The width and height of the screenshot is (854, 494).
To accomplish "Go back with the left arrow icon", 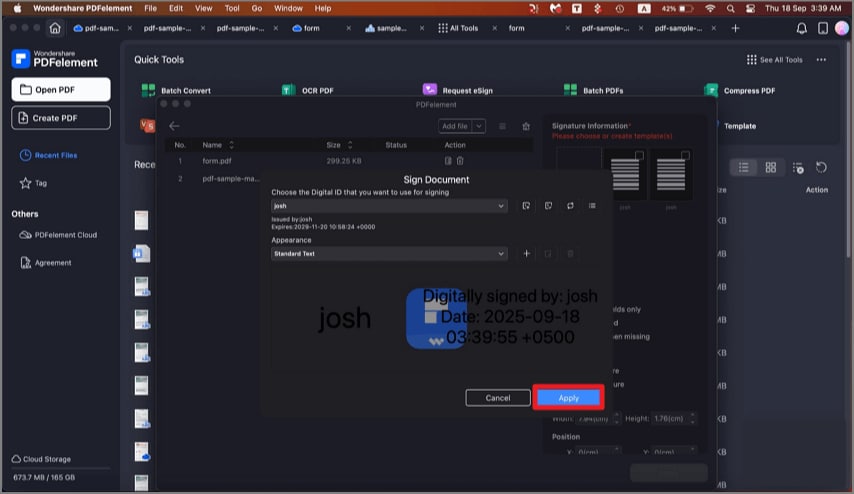I will (174, 126).
